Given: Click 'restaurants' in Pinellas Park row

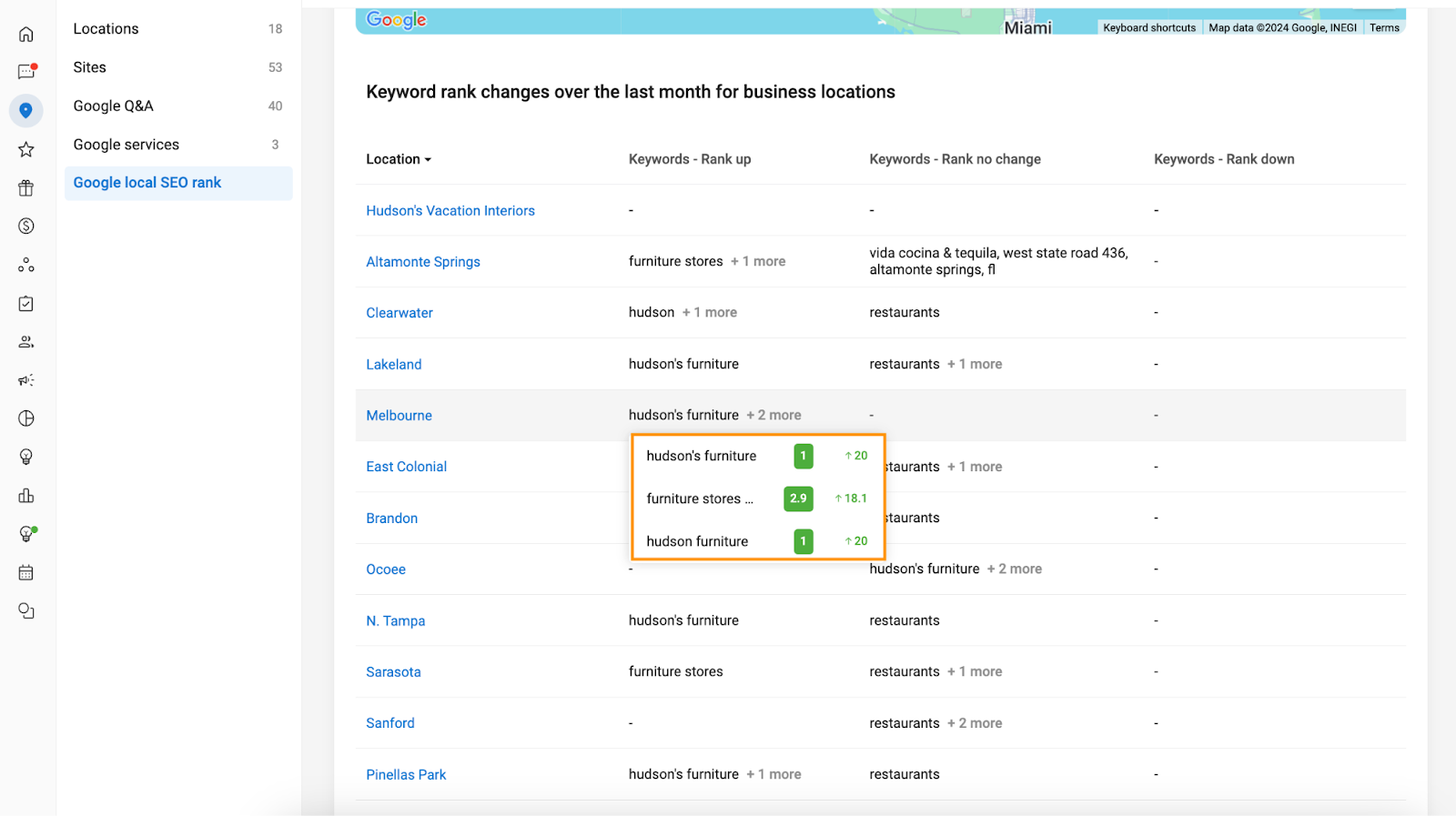Looking at the screenshot, I should coord(905,774).
